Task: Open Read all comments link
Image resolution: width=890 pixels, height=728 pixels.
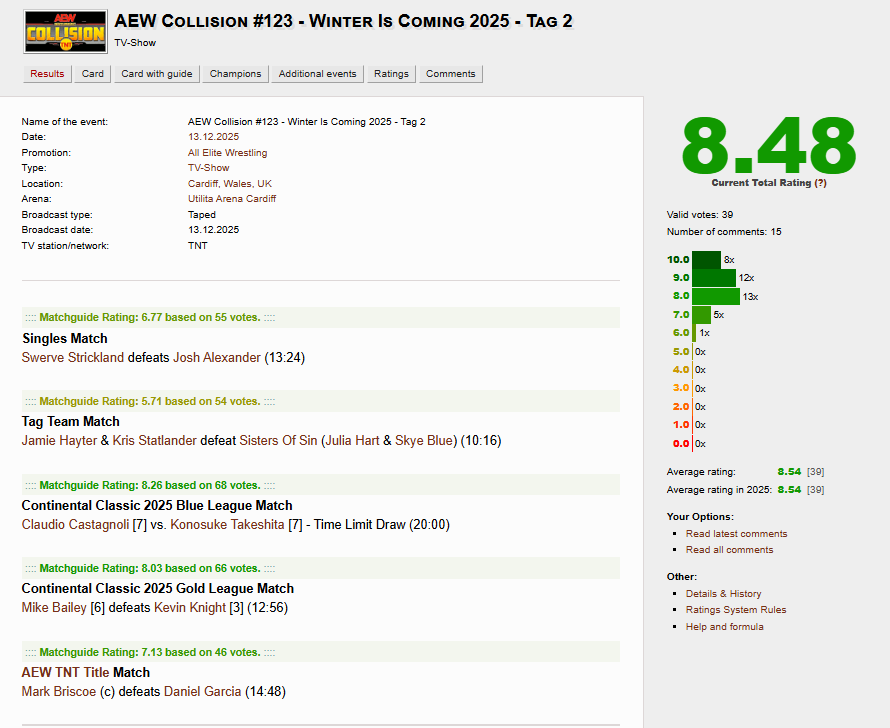Action: 729,550
